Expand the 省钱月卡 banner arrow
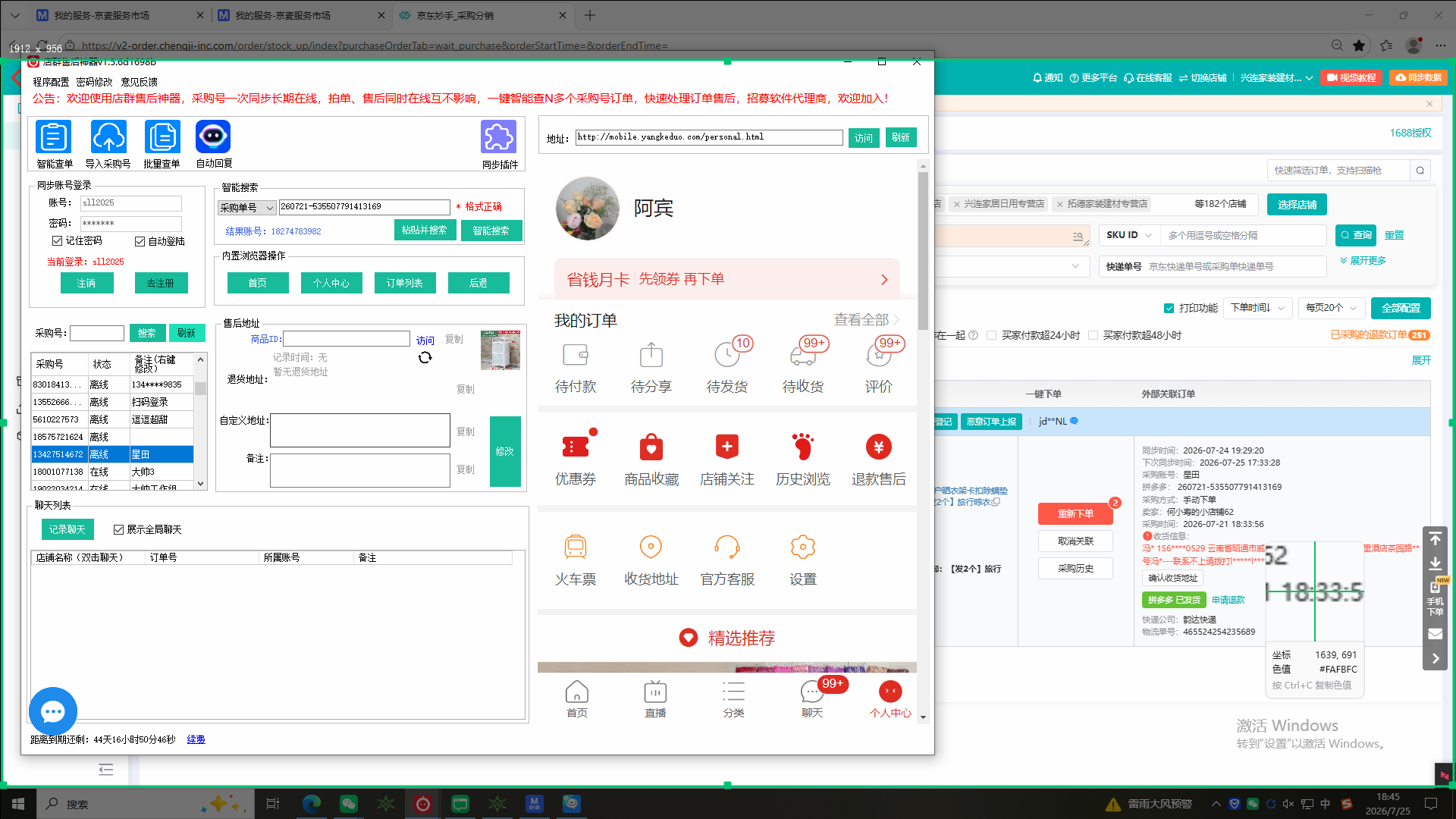 [x=884, y=280]
